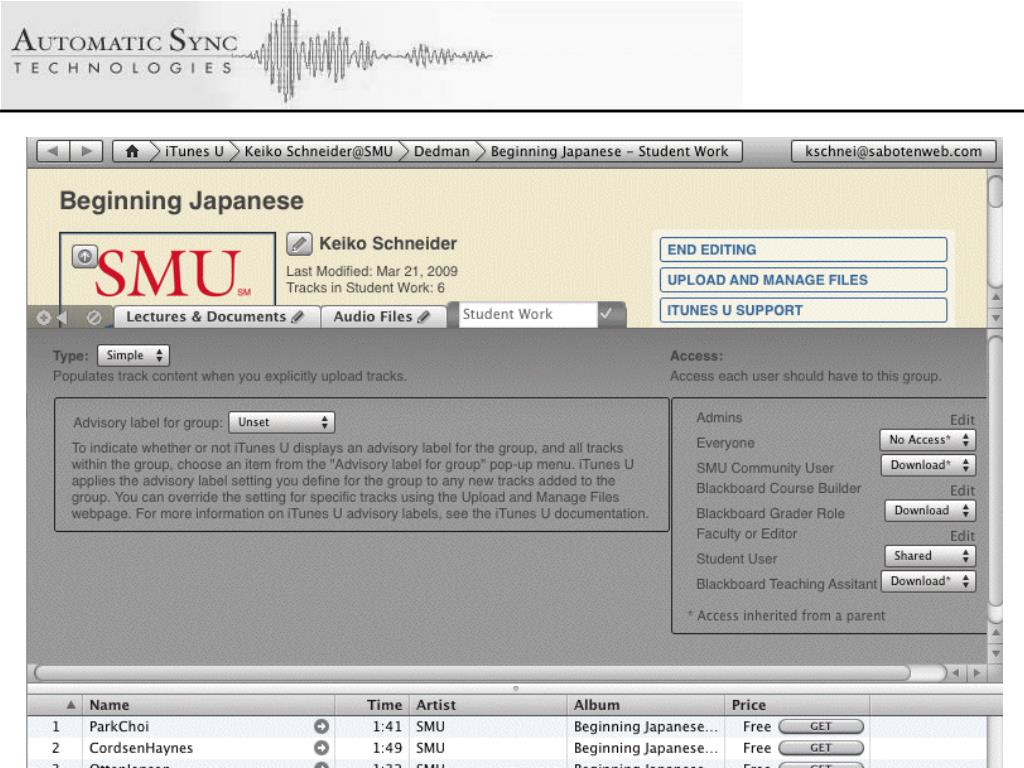Click the page vertical scrollbar thumb
This screenshot has width=1024, height=768.
[x=996, y=190]
